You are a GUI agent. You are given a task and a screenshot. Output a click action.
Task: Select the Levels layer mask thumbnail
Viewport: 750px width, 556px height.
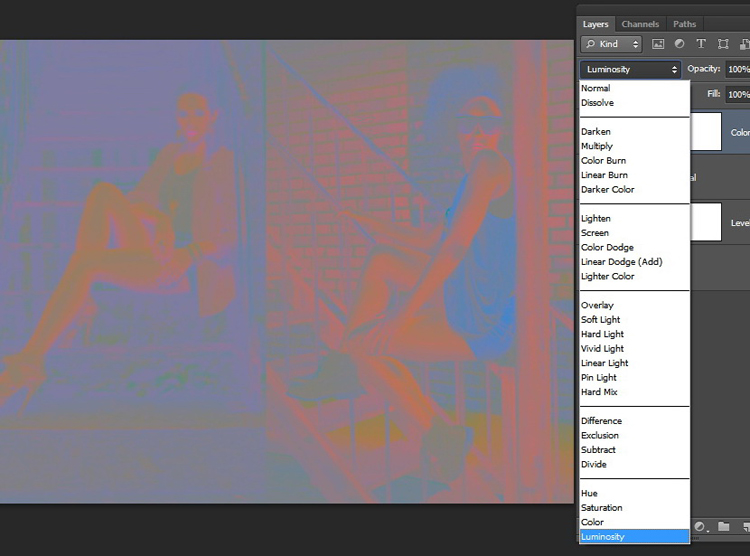706,222
